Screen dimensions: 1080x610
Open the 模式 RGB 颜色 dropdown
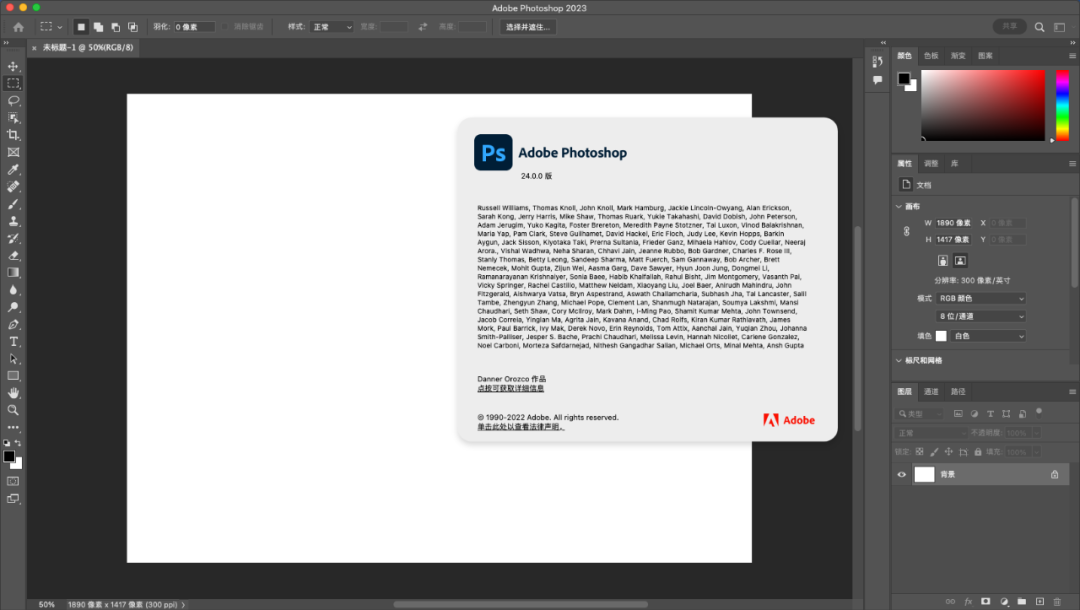tap(981, 298)
